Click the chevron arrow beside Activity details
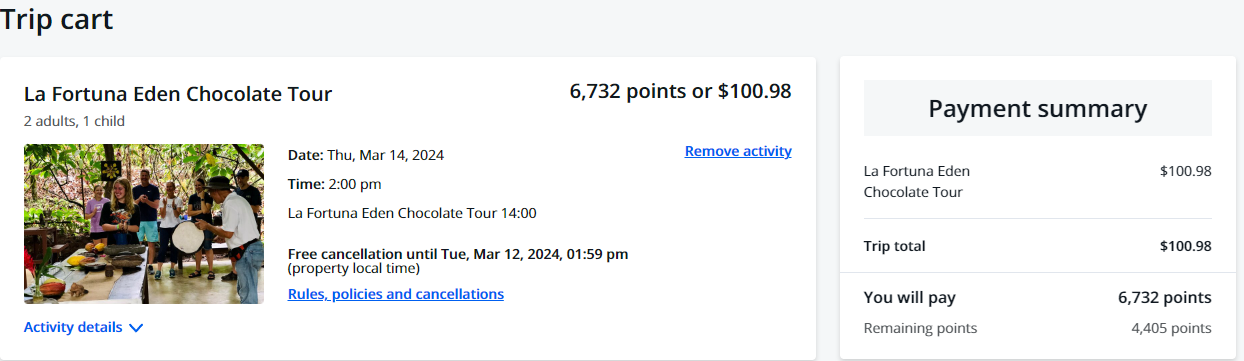The width and height of the screenshot is (1244, 361). (136, 328)
